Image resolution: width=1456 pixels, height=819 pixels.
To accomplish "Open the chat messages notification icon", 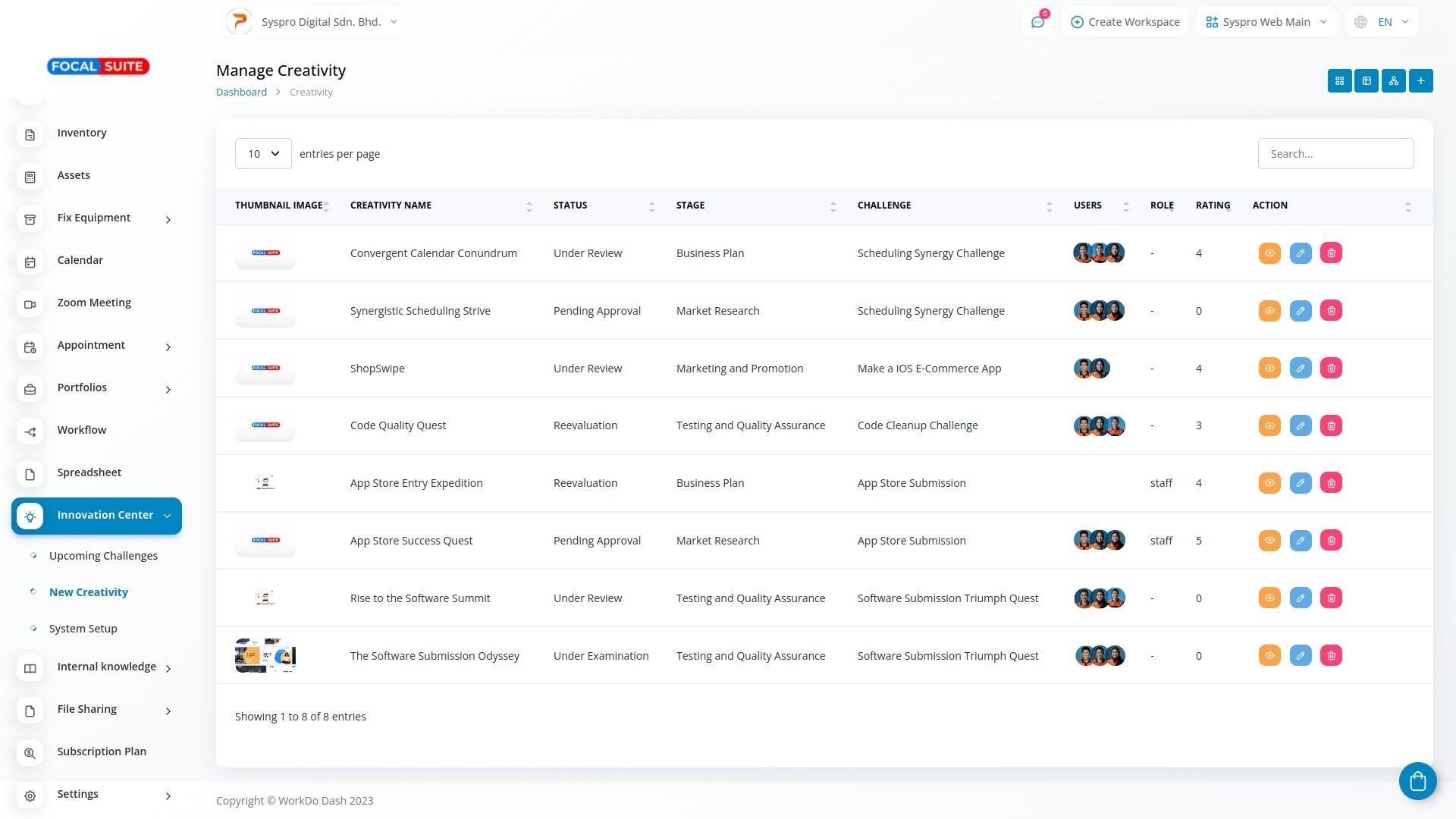I will [1037, 22].
